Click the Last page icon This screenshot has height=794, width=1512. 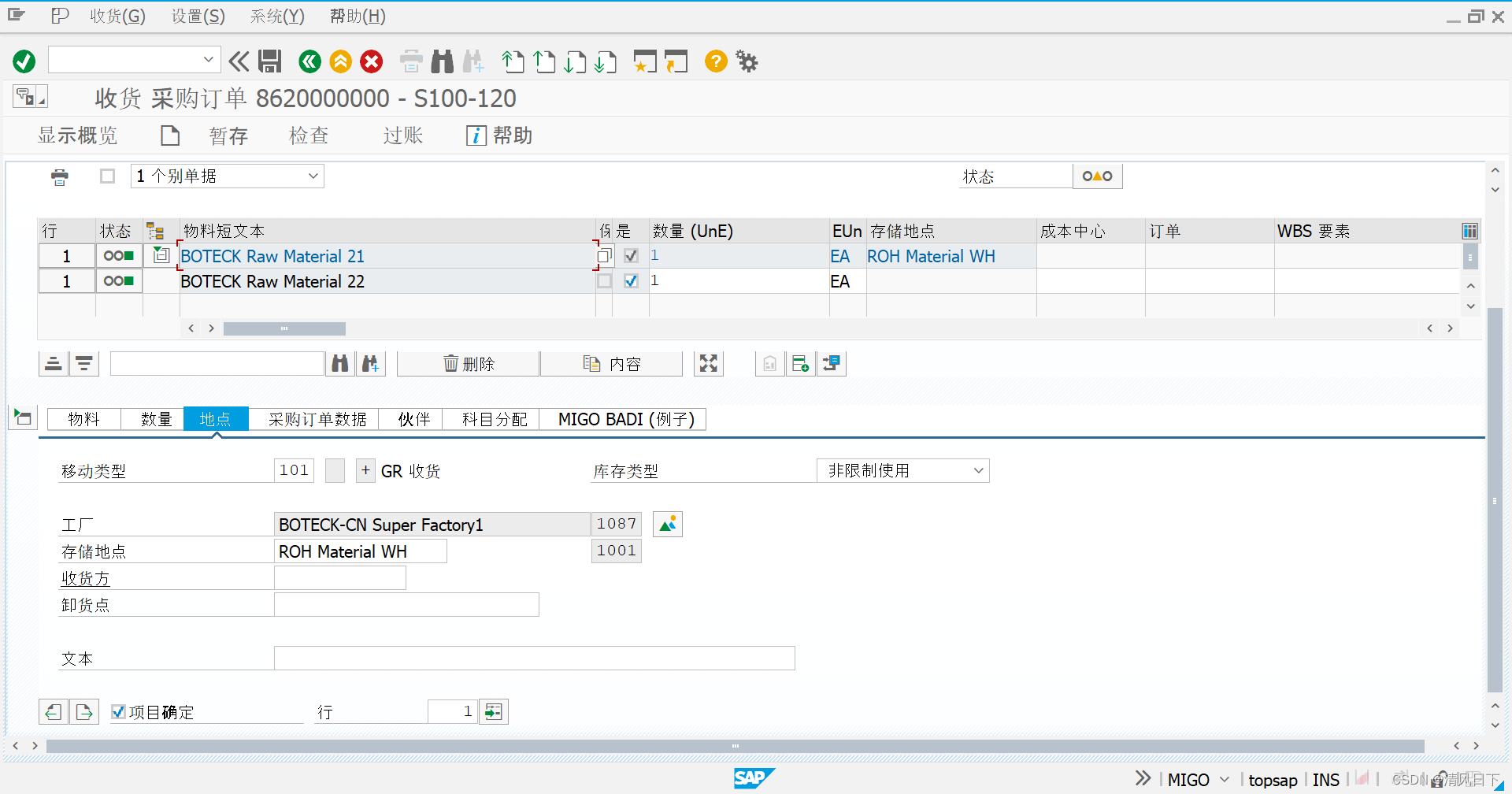coord(606,61)
